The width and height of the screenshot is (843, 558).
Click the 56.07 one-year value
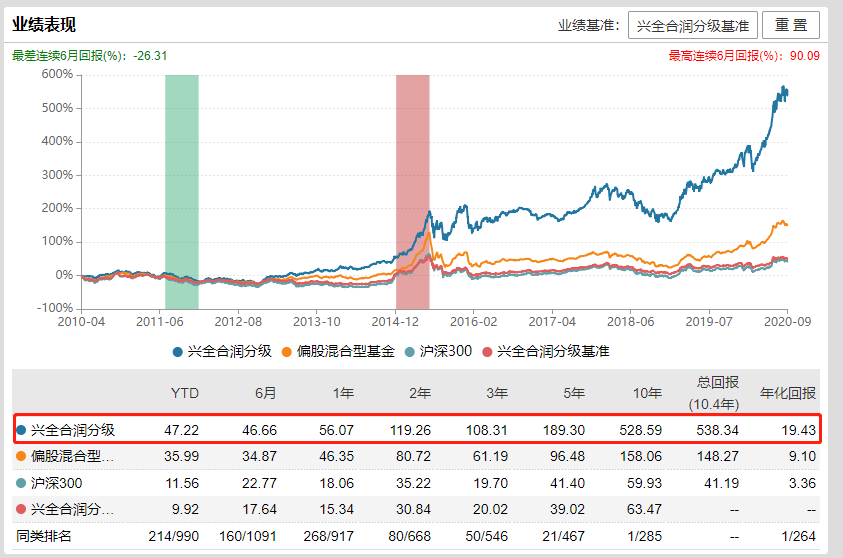coord(337,431)
